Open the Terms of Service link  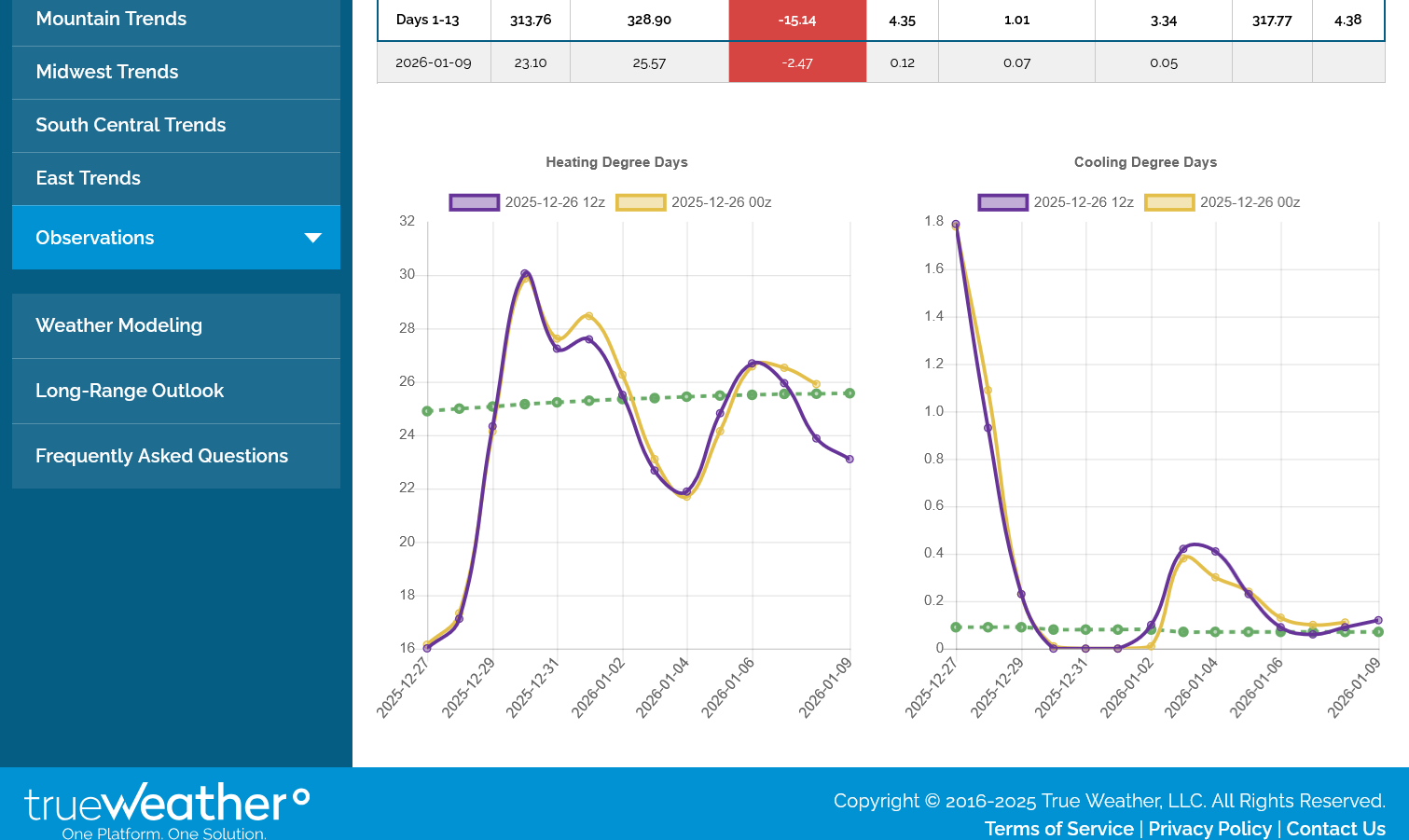click(1058, 829)
